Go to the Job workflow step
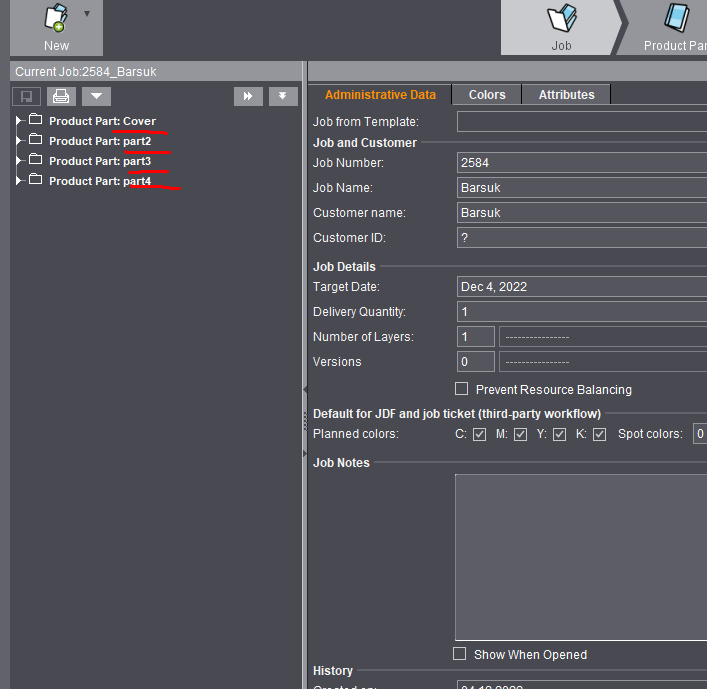707x689 pixels. pos(561,28)
